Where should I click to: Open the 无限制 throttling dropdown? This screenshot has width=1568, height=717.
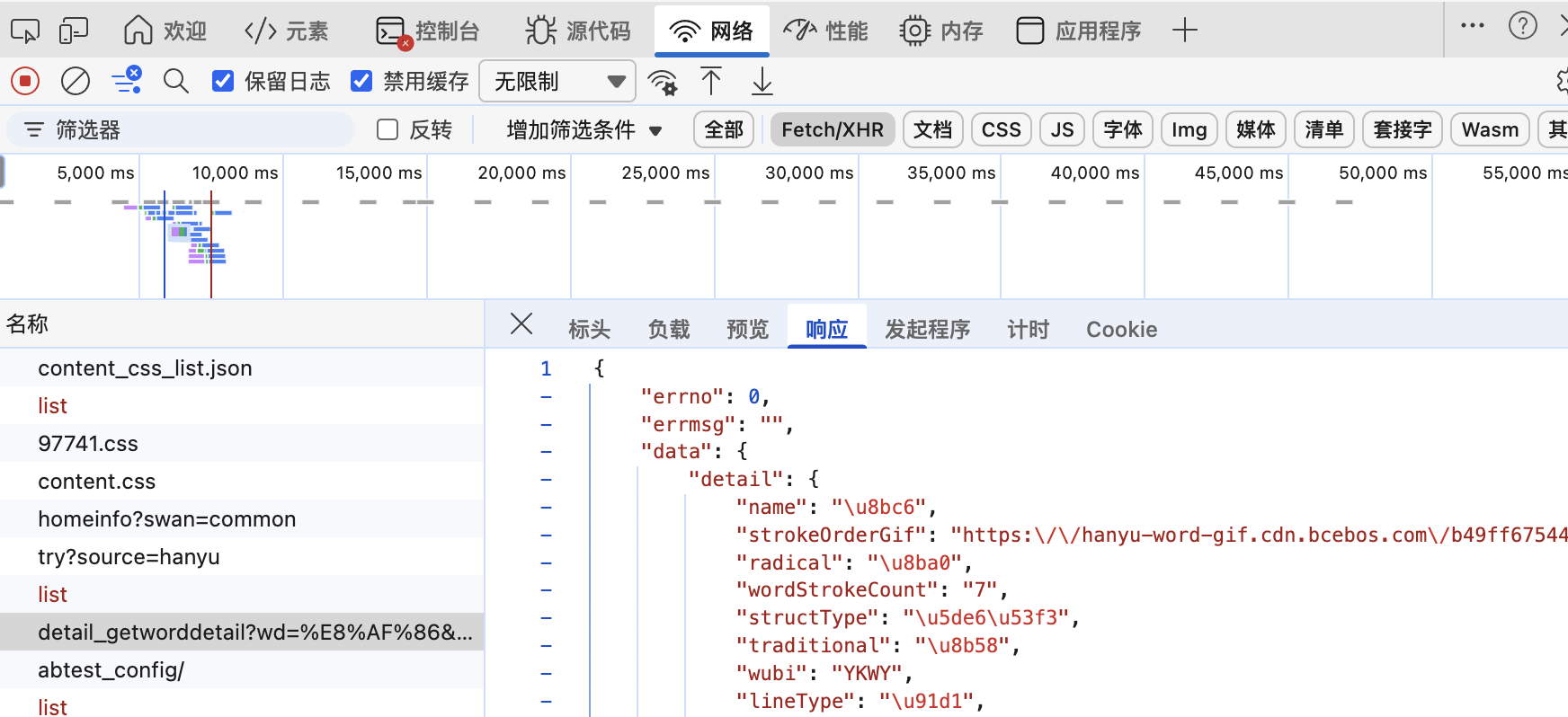tap(557, 82)
